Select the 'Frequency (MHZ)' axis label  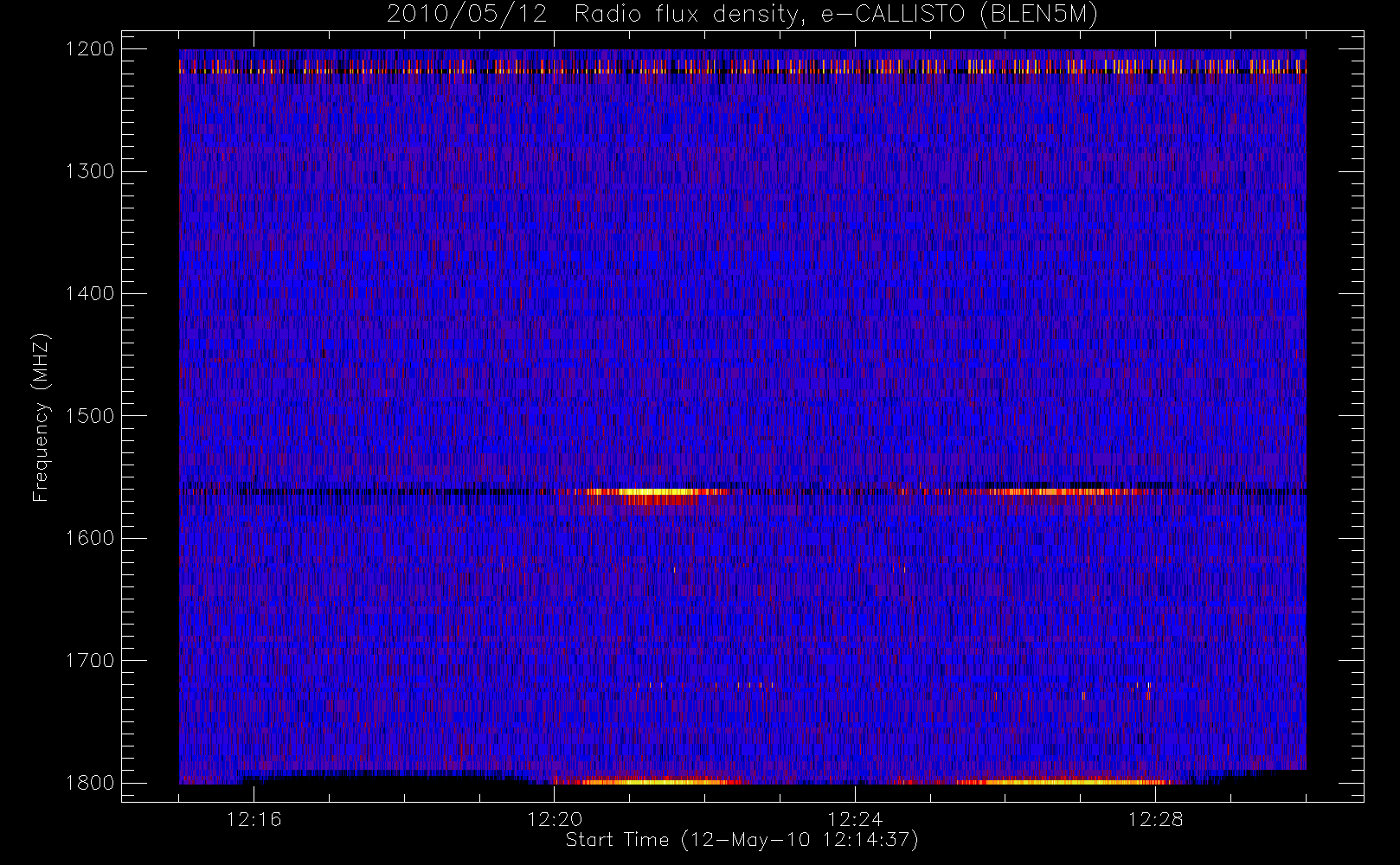pyautogui.click(x=41, y=417)
